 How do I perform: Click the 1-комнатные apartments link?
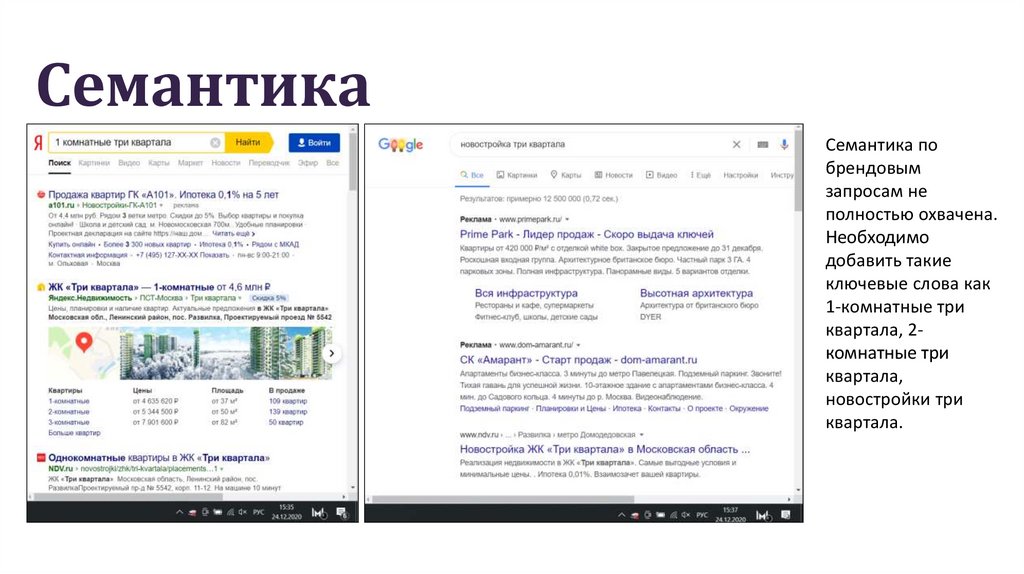point(69,401)
